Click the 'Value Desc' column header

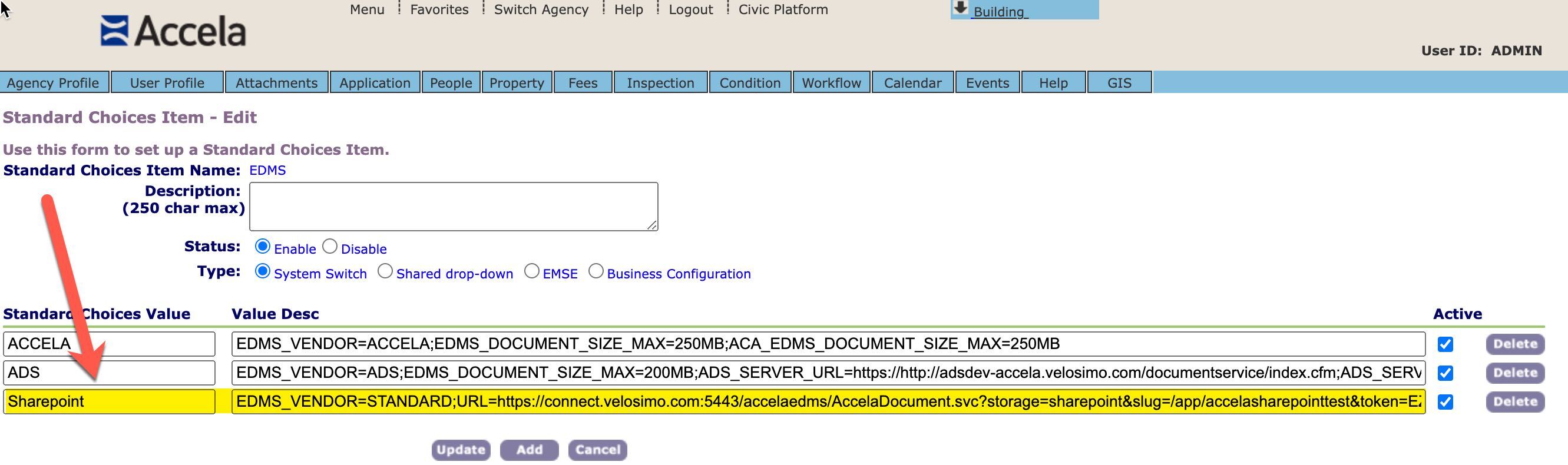pyautogui.click(x=275, y=314)
